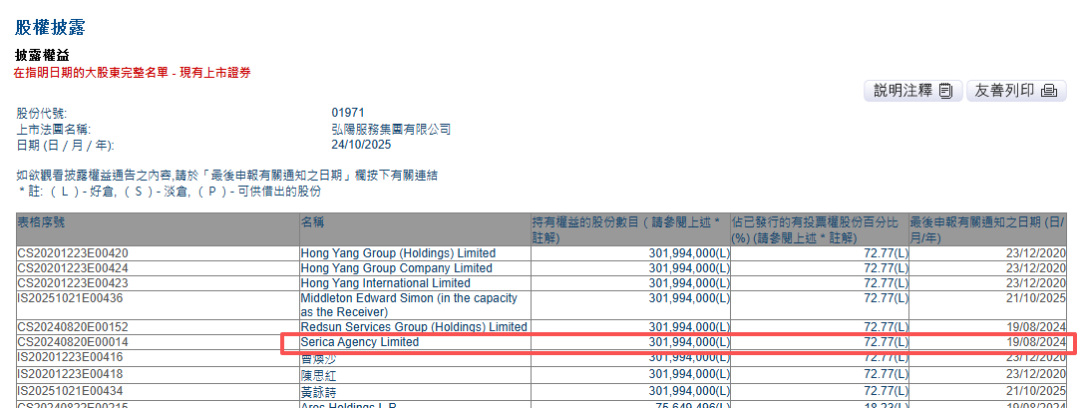This screenshot has height=408, width=1080.
Task: Open the 說明注釋 explanatory notes button
Action: coord(913,90)
